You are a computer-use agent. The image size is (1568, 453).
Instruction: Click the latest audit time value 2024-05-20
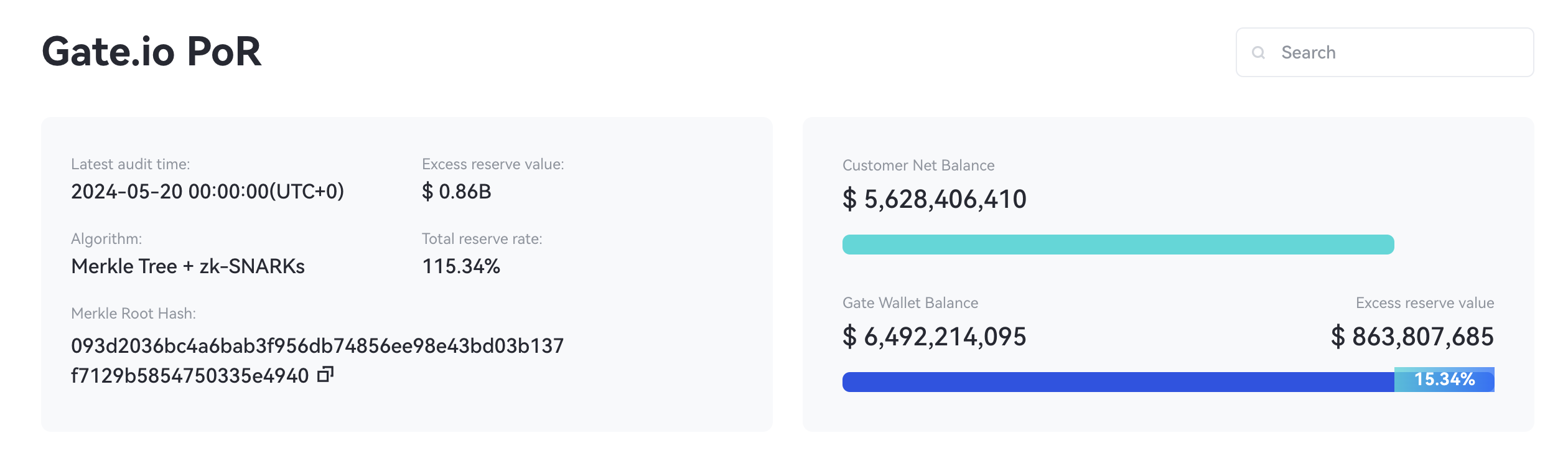(207, 192)
